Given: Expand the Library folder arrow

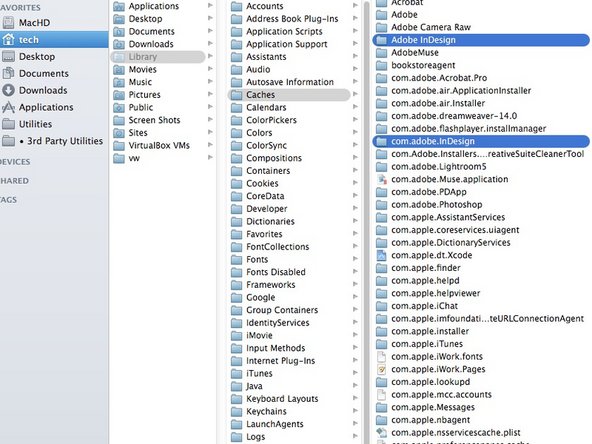Looking at the screenshot, I should [210, 56].
